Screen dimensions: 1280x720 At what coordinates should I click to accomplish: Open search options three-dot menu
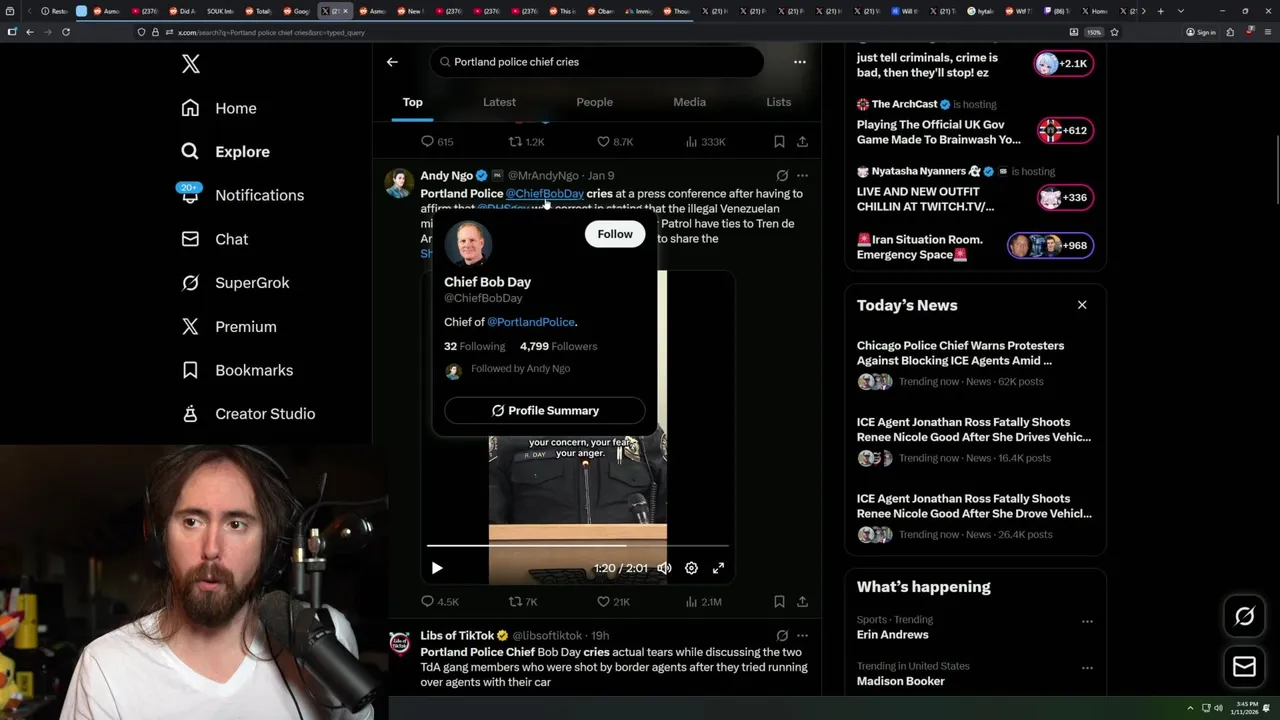click(x=799, y=62)
